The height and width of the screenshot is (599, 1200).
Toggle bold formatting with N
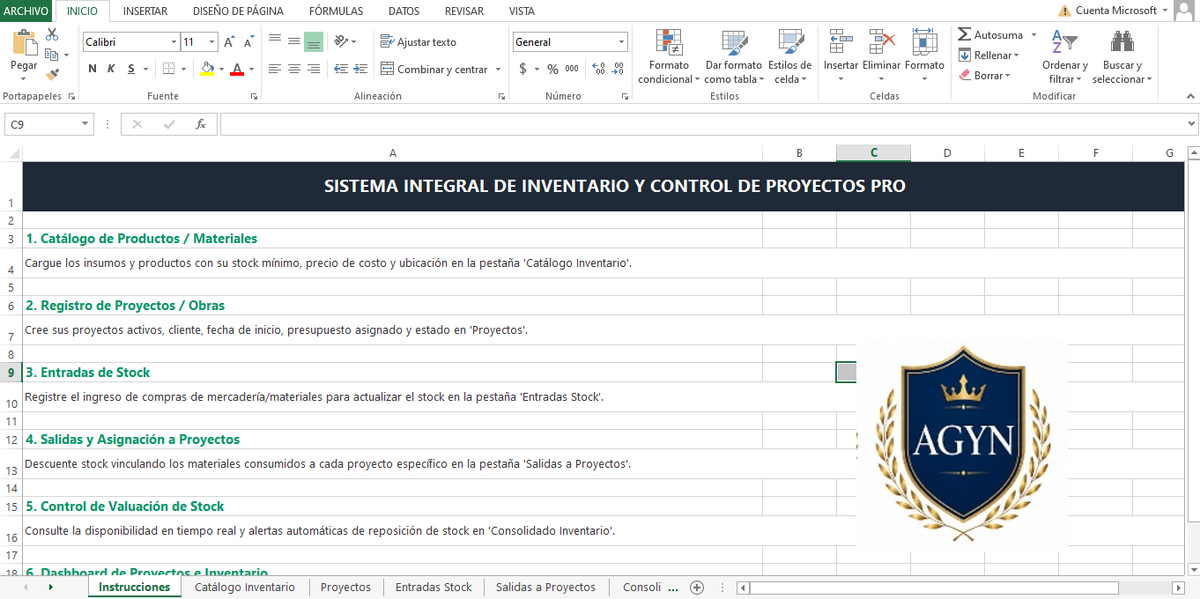pyautogui.click(x=93, y=69)
